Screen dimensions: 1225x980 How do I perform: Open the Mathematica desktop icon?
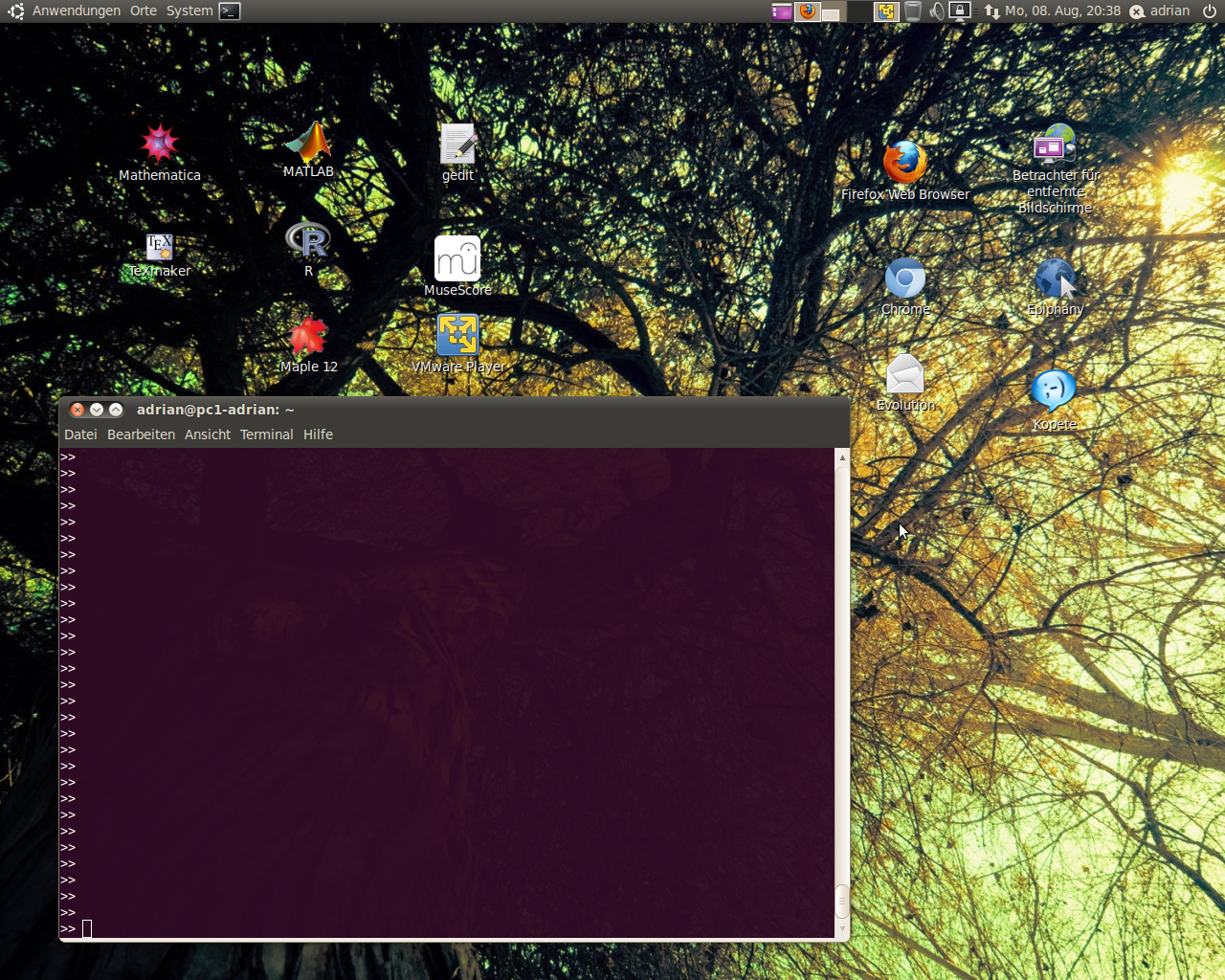pyautogui.click(x=160, y=145)
